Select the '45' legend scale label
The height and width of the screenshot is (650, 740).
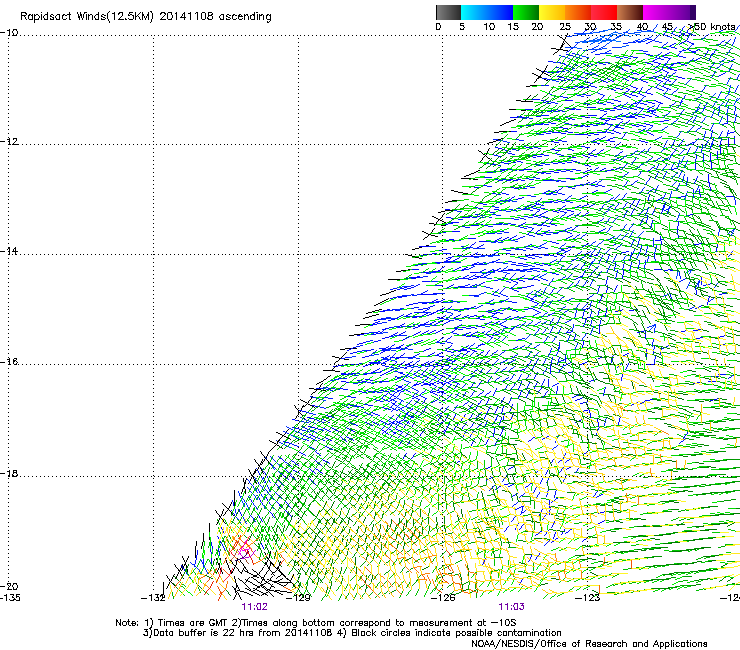click(667, 27)
